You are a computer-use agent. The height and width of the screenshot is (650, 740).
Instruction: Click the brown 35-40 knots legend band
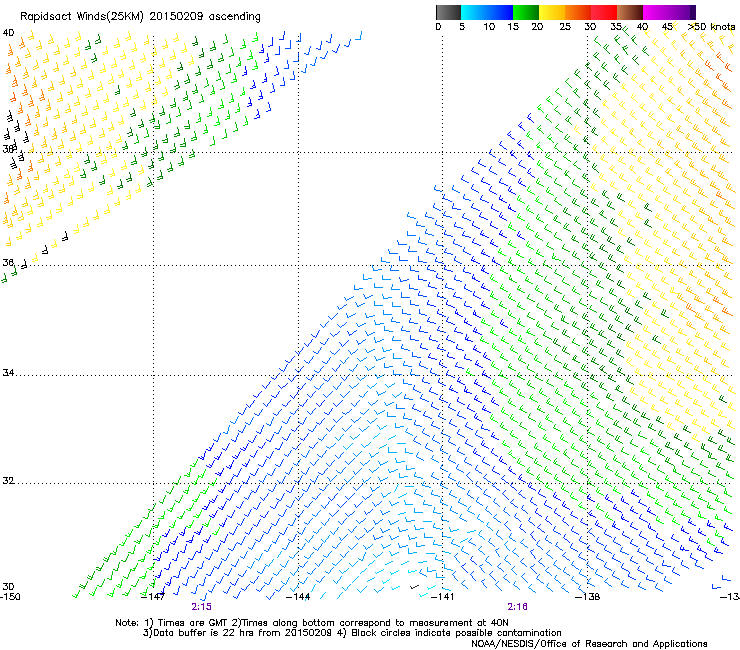tap(630, 12)
